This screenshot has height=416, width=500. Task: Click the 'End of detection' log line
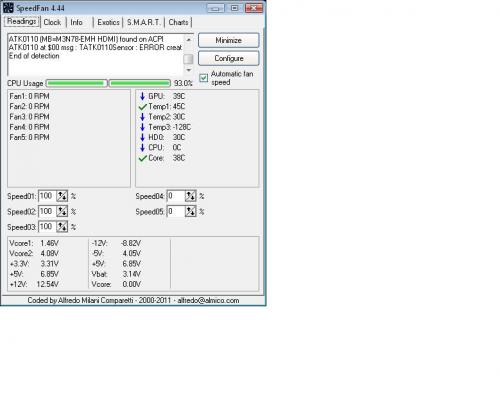click(34, 56)
